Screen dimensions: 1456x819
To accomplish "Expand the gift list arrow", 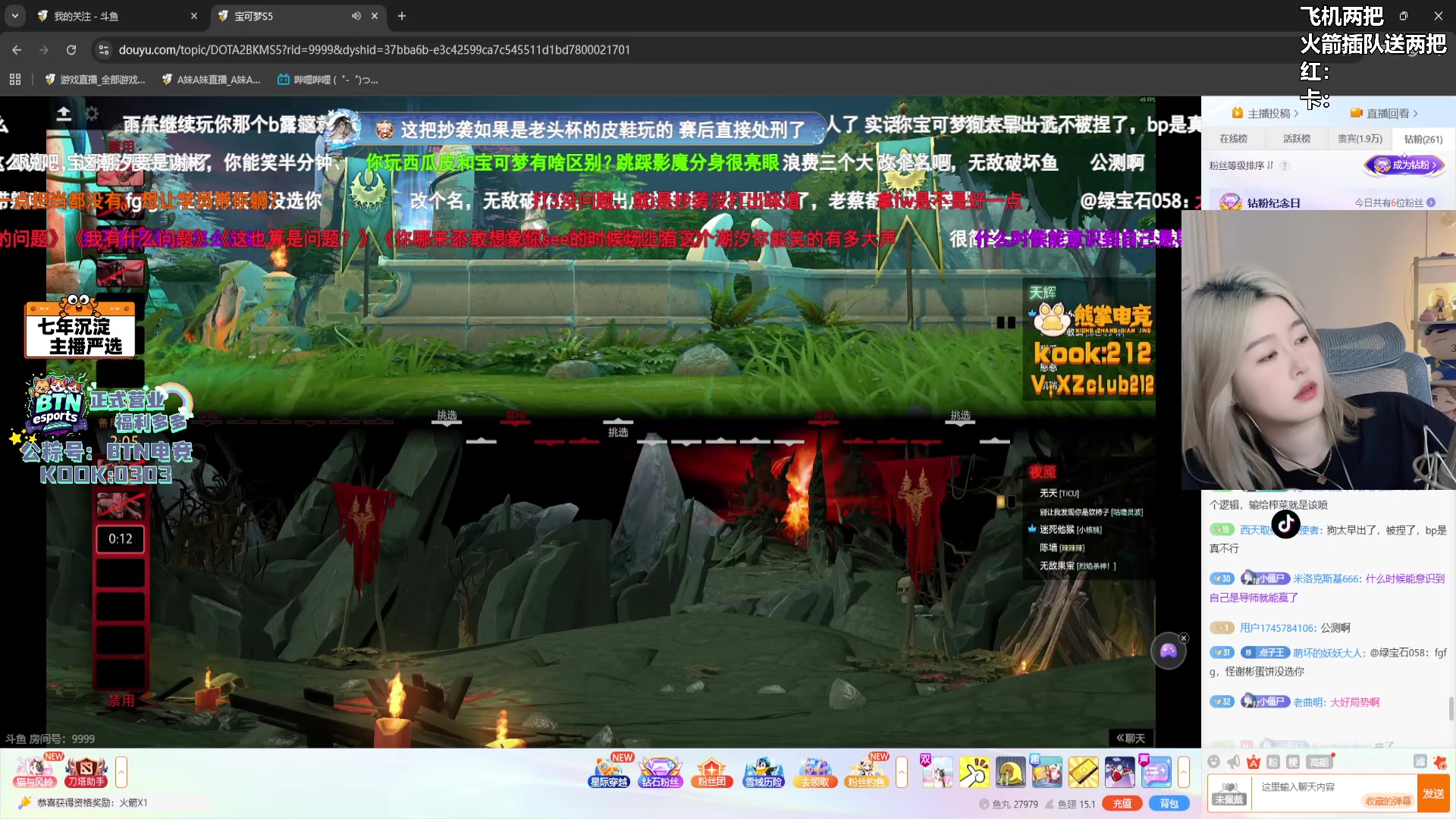I will [x=1184, y=772].
